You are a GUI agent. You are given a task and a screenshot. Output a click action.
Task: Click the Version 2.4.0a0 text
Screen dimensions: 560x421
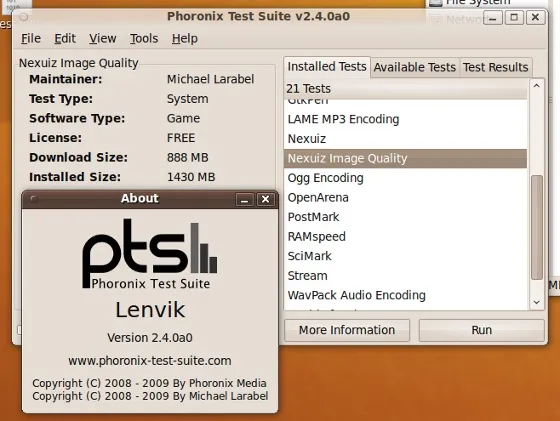pos(150,337)
